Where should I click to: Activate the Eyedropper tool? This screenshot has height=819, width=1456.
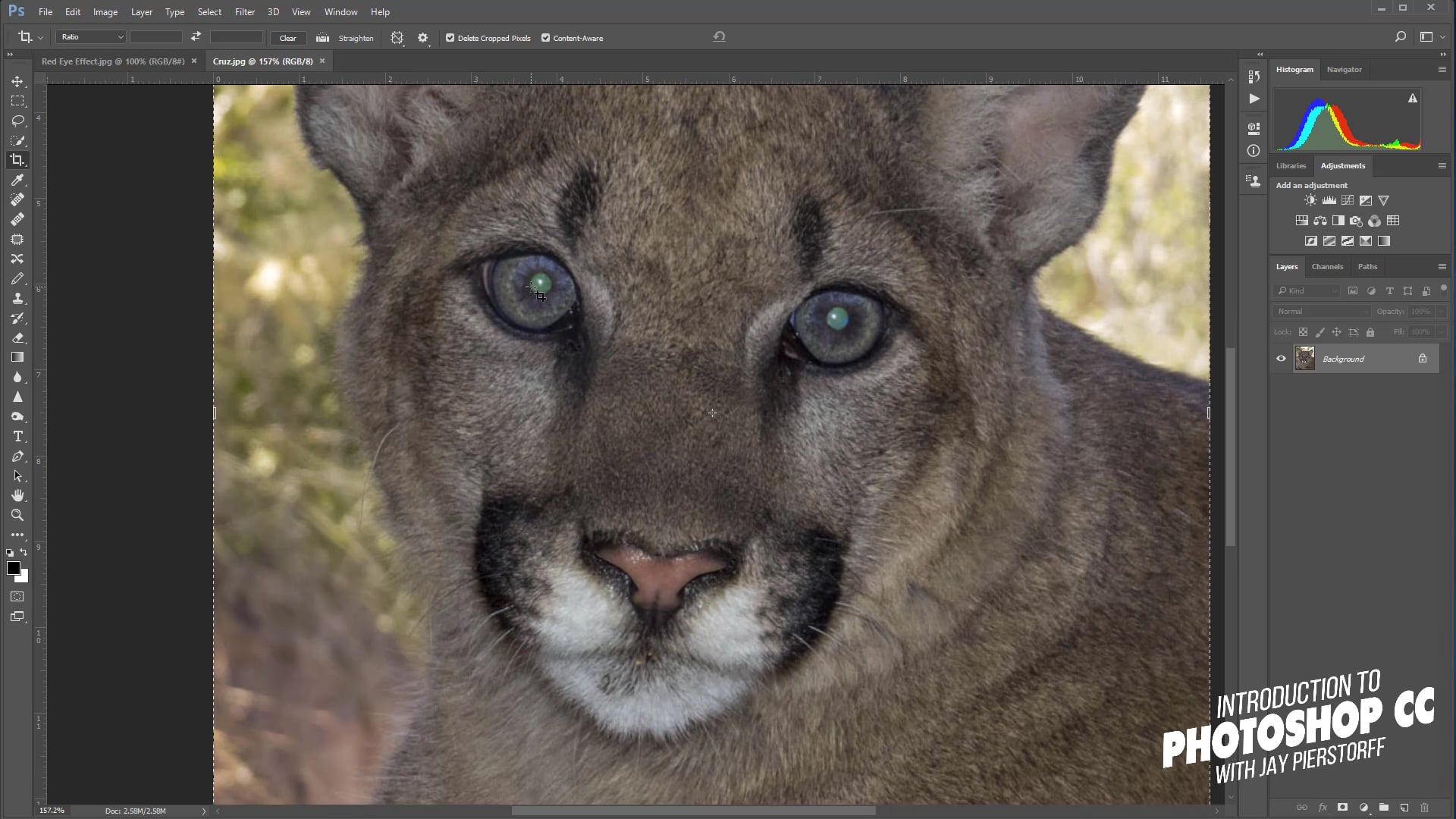pyautogui.click(x=17, y=180)
